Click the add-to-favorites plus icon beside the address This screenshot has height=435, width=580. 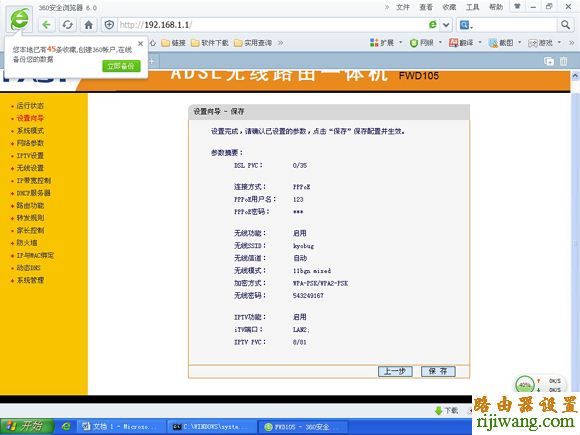(x=109, y=25)
